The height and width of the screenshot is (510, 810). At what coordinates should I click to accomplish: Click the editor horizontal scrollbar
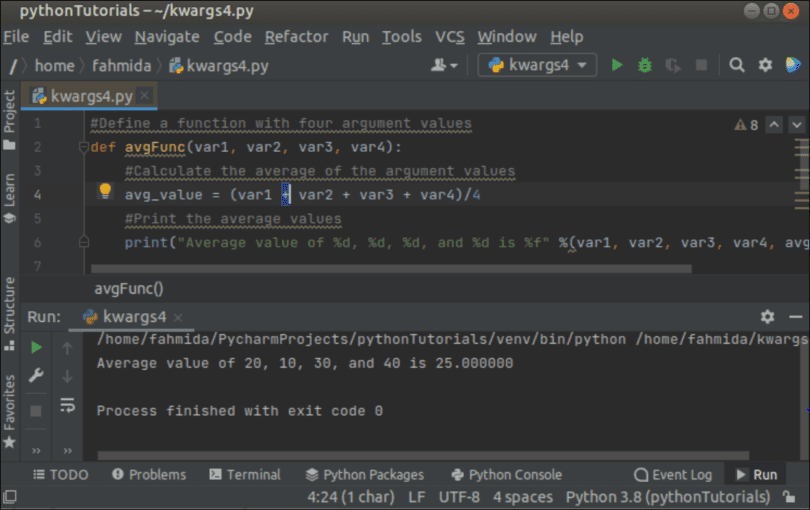[390, 269]
